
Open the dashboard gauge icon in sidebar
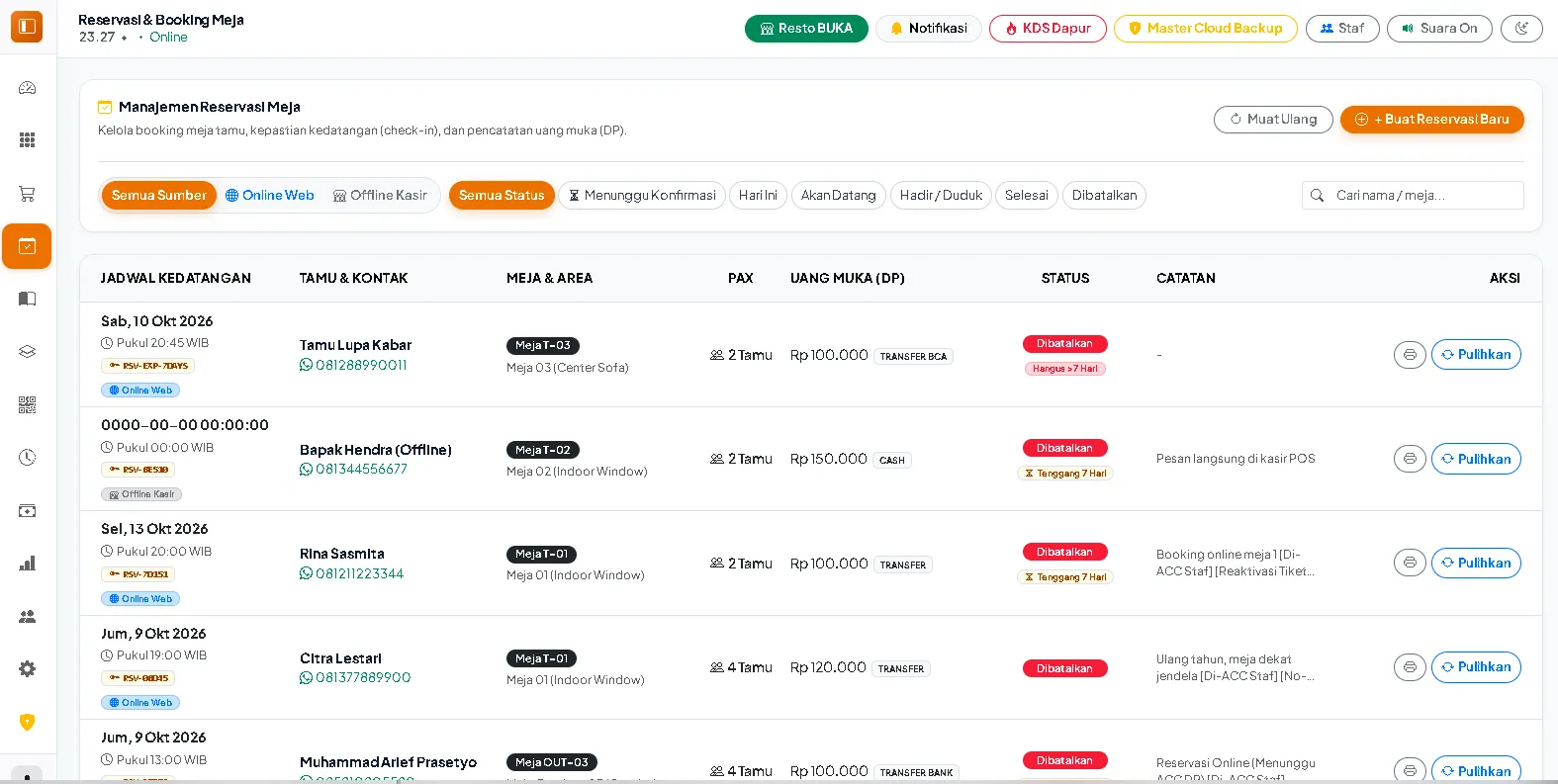[28, 88]
